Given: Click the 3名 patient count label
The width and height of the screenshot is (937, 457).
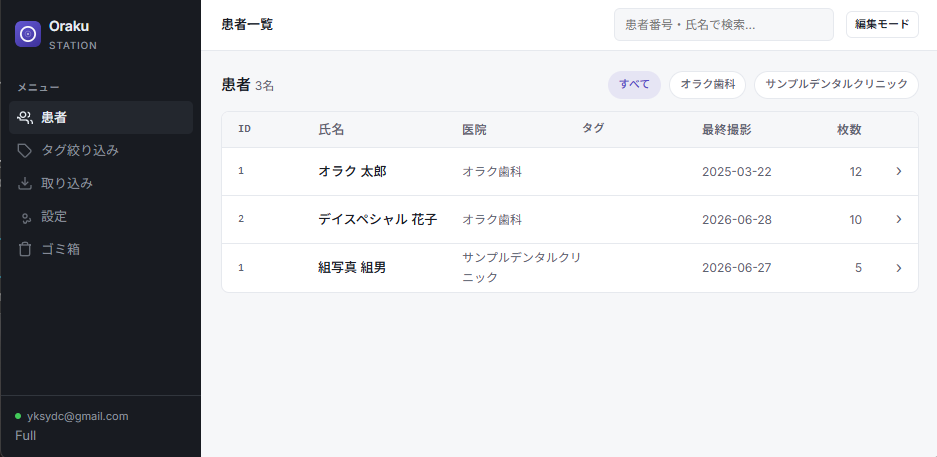Looking at the screenshot, I should click(265, 86).
